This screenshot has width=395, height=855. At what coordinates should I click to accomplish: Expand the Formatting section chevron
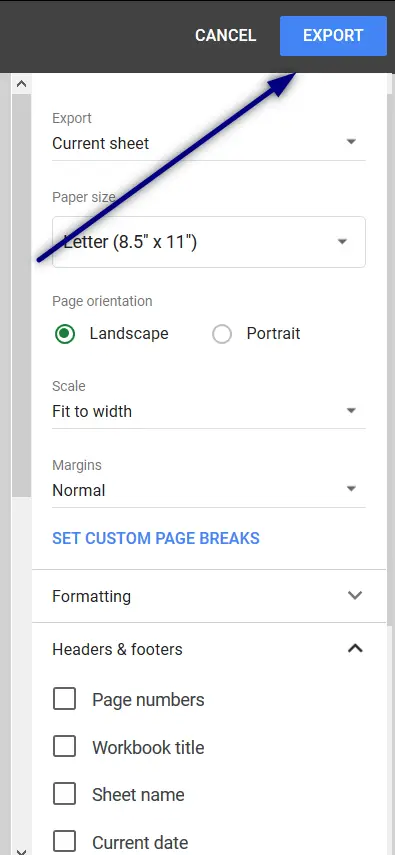point(355,595)
